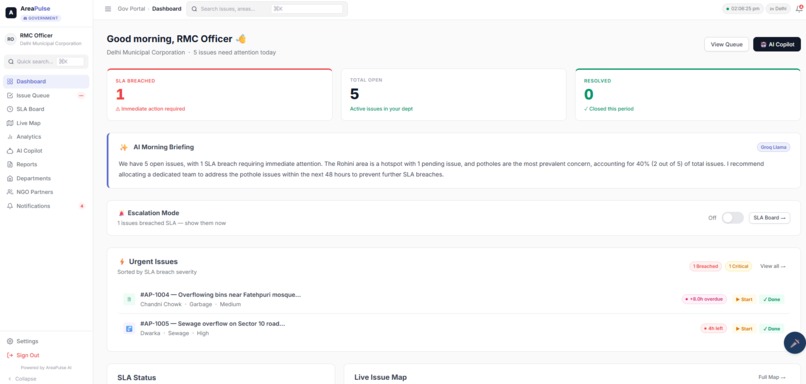
Task: Start issue #AP-1004 overflowing bins
Action: [x=744, y=299]
